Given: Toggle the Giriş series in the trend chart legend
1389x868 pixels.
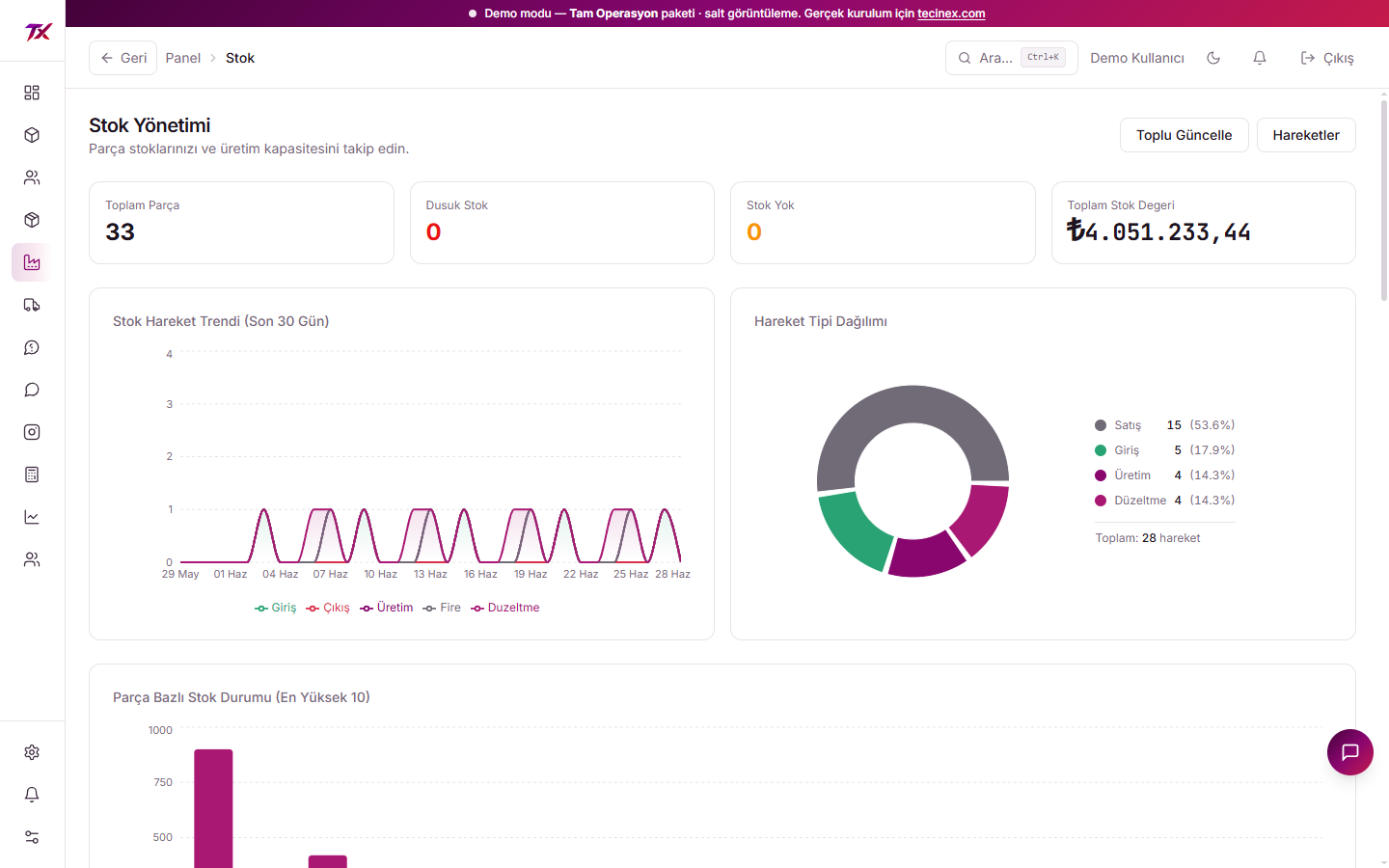Looking at the screenshot, I should pos(276,608).
